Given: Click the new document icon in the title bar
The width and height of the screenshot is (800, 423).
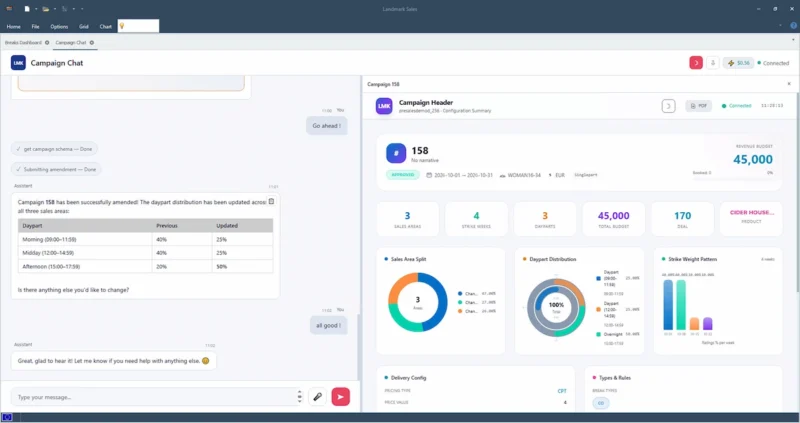Looking at the screenshot, I should pos(27,9).
